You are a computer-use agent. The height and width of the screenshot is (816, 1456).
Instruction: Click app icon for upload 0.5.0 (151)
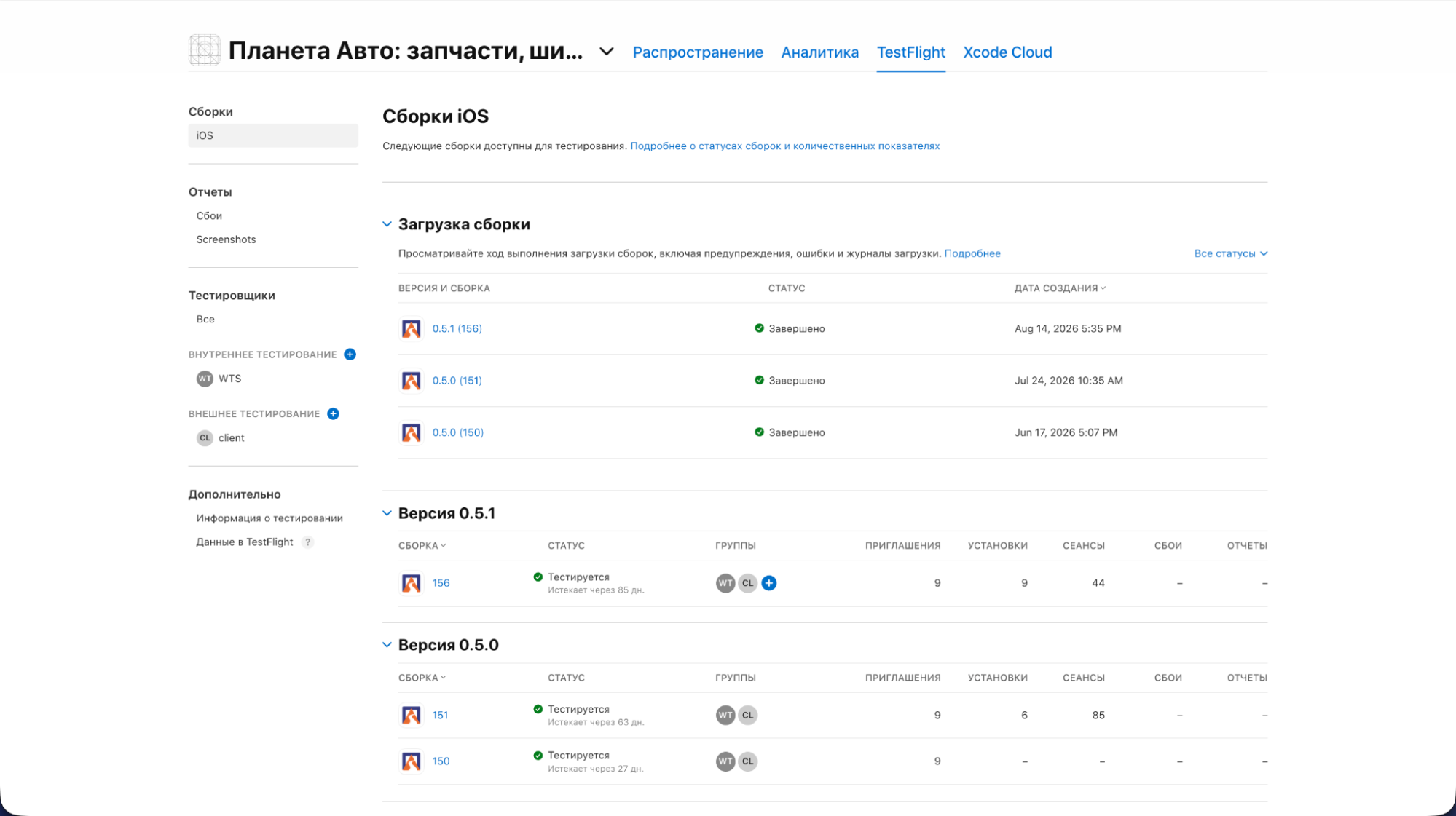411,381
